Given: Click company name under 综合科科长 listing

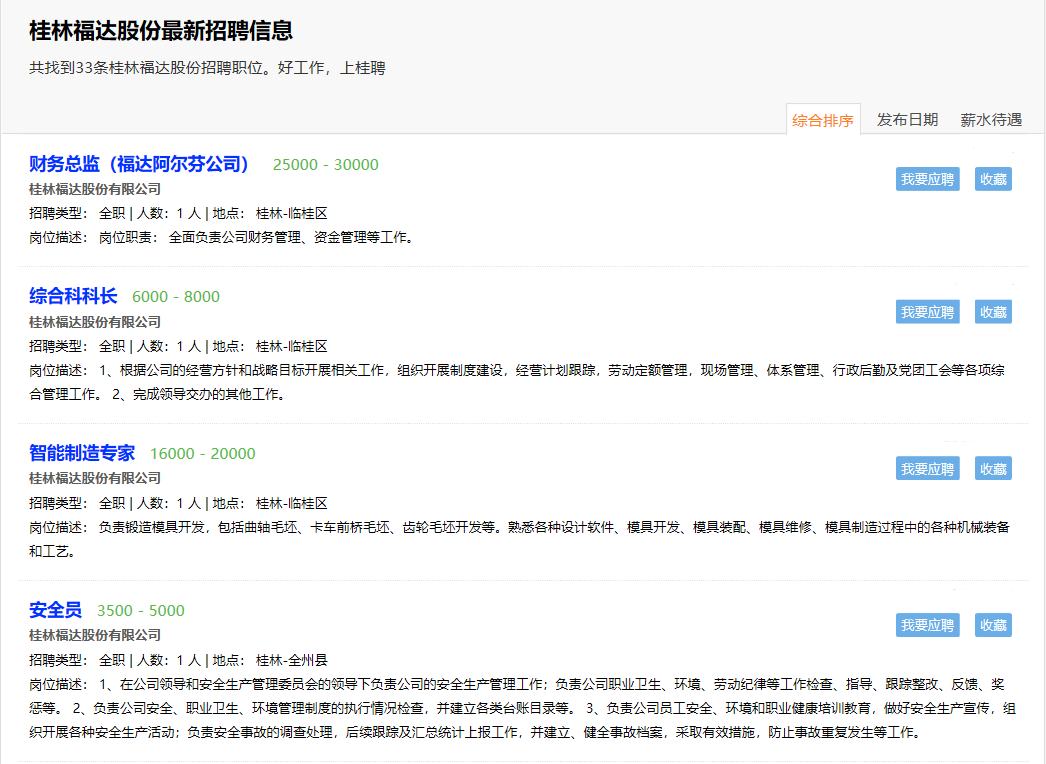Looking at the screenshot, I should tap(95, 322).
